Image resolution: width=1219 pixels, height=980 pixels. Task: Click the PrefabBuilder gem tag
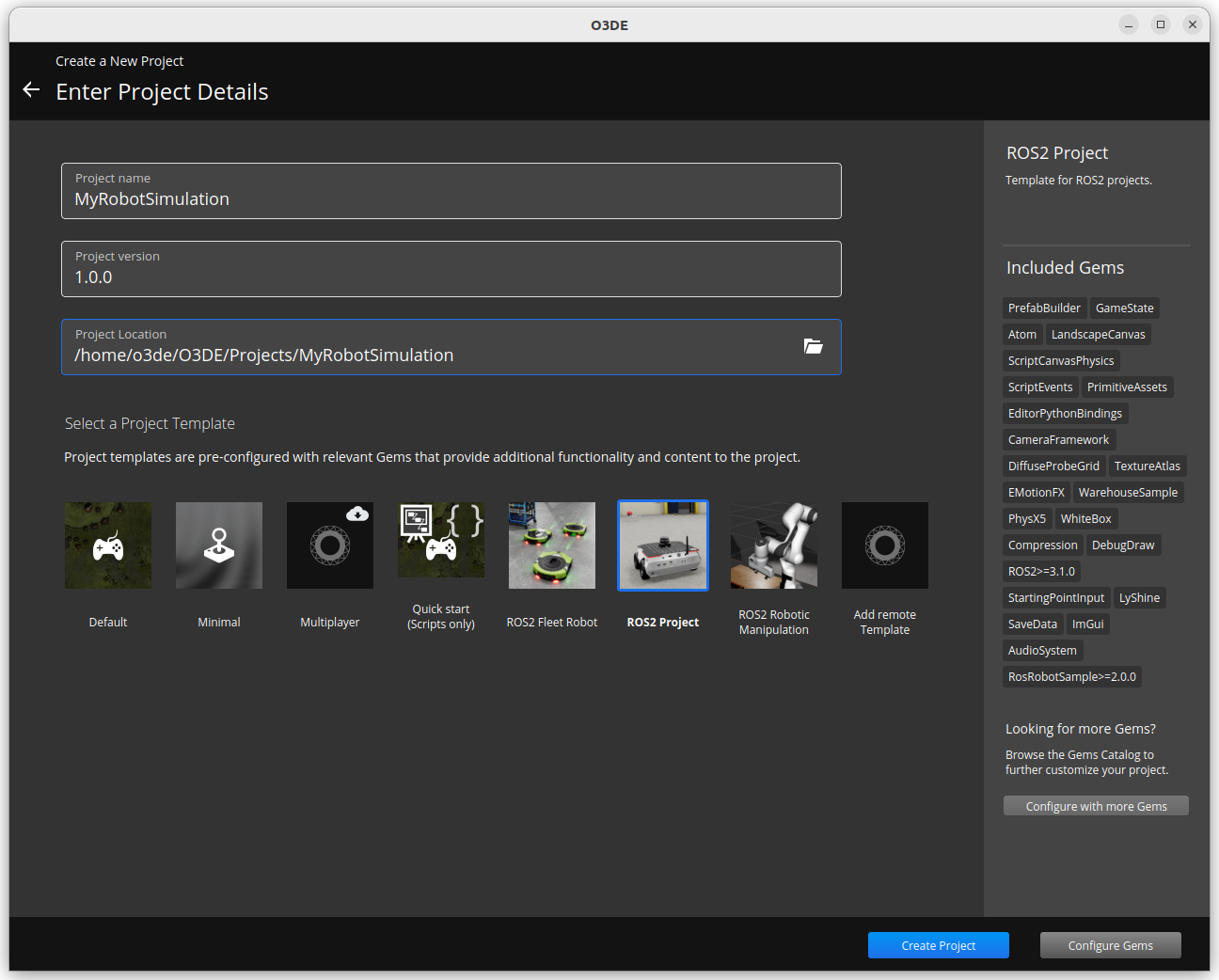click(1044, 308)
